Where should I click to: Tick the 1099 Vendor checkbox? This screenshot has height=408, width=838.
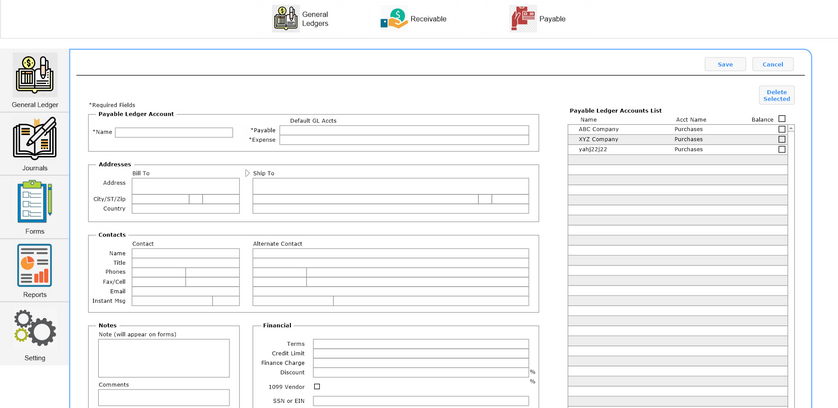(317, 386)
